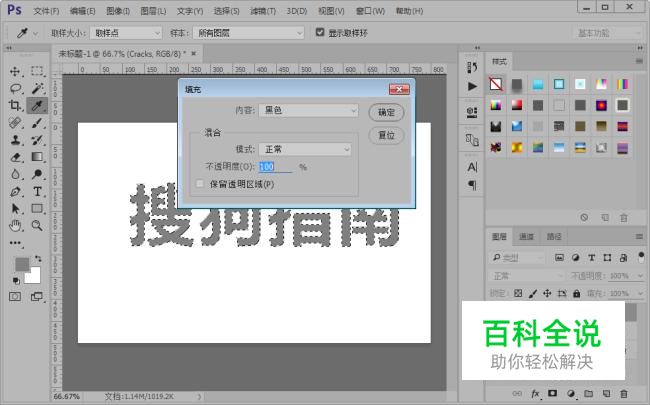
Task: Open 模式 blending dropdown in Fill dialog
Action: coord(305,149)
